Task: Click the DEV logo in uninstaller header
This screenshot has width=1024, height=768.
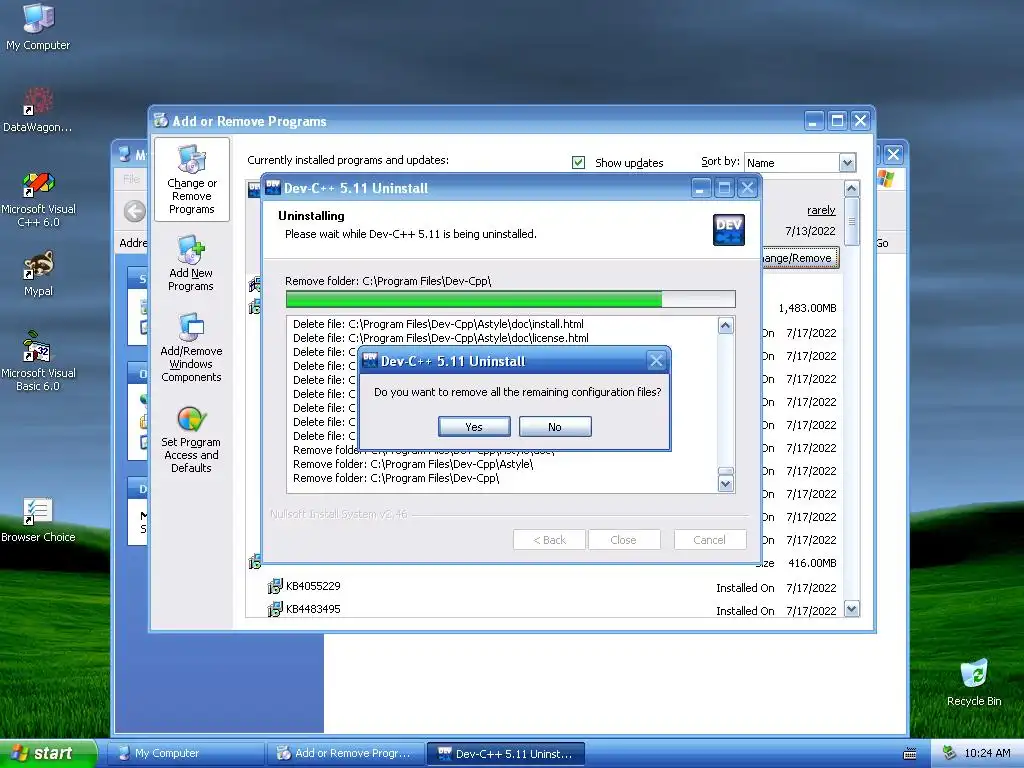Action: [x=729, y=229]
